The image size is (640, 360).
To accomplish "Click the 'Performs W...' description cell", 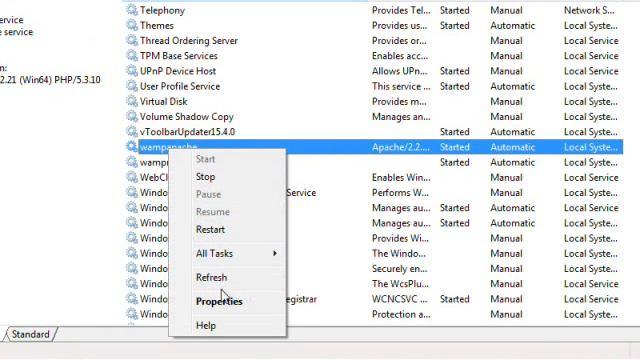I will coord(400,193).
